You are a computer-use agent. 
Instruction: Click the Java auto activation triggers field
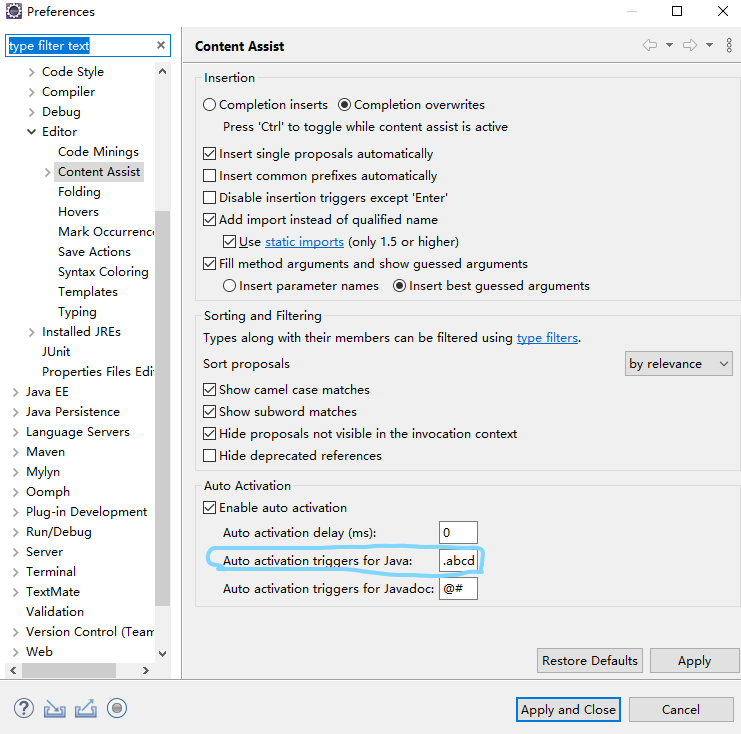pos(458,561)
